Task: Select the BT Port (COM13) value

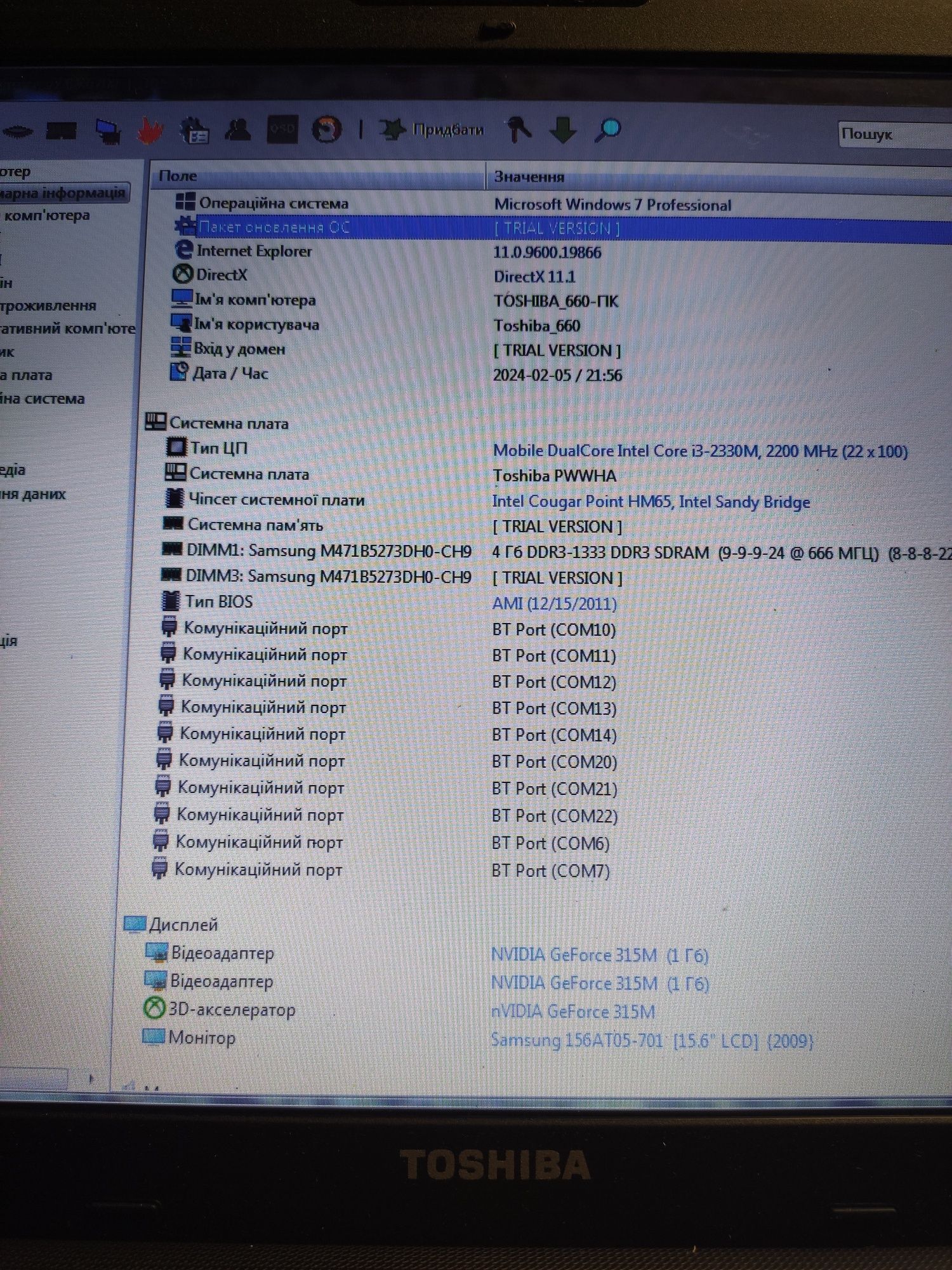Action: 554,709
